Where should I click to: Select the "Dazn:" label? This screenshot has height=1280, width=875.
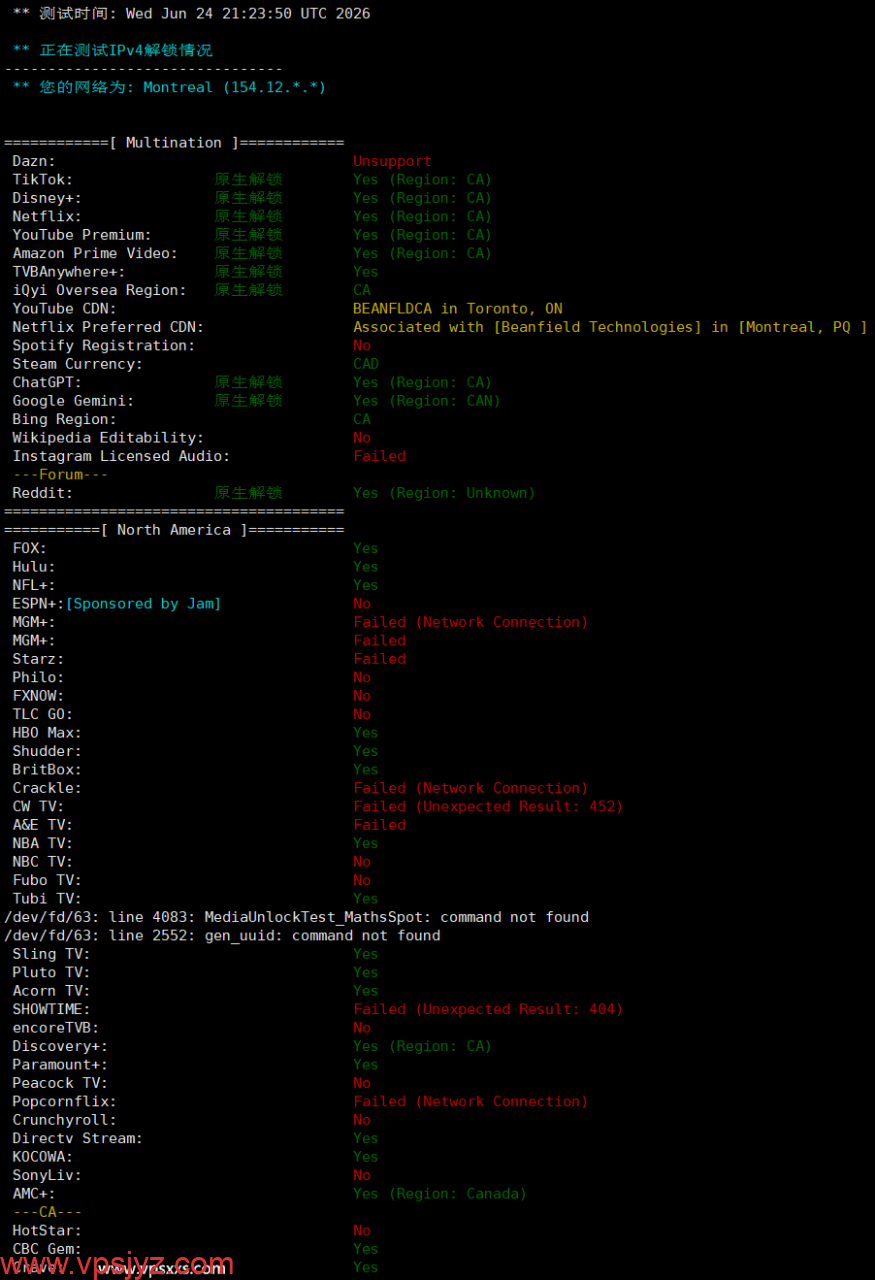(x=34, y=161)
